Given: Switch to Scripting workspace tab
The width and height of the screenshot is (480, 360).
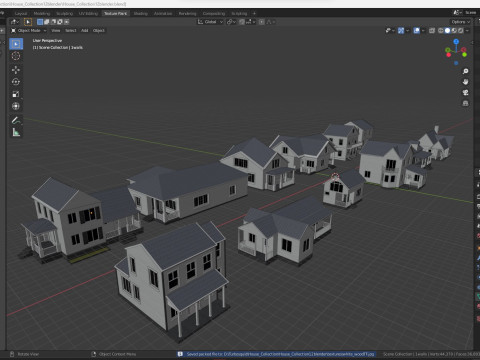Looking at the screenshot, I should (239, 14).
